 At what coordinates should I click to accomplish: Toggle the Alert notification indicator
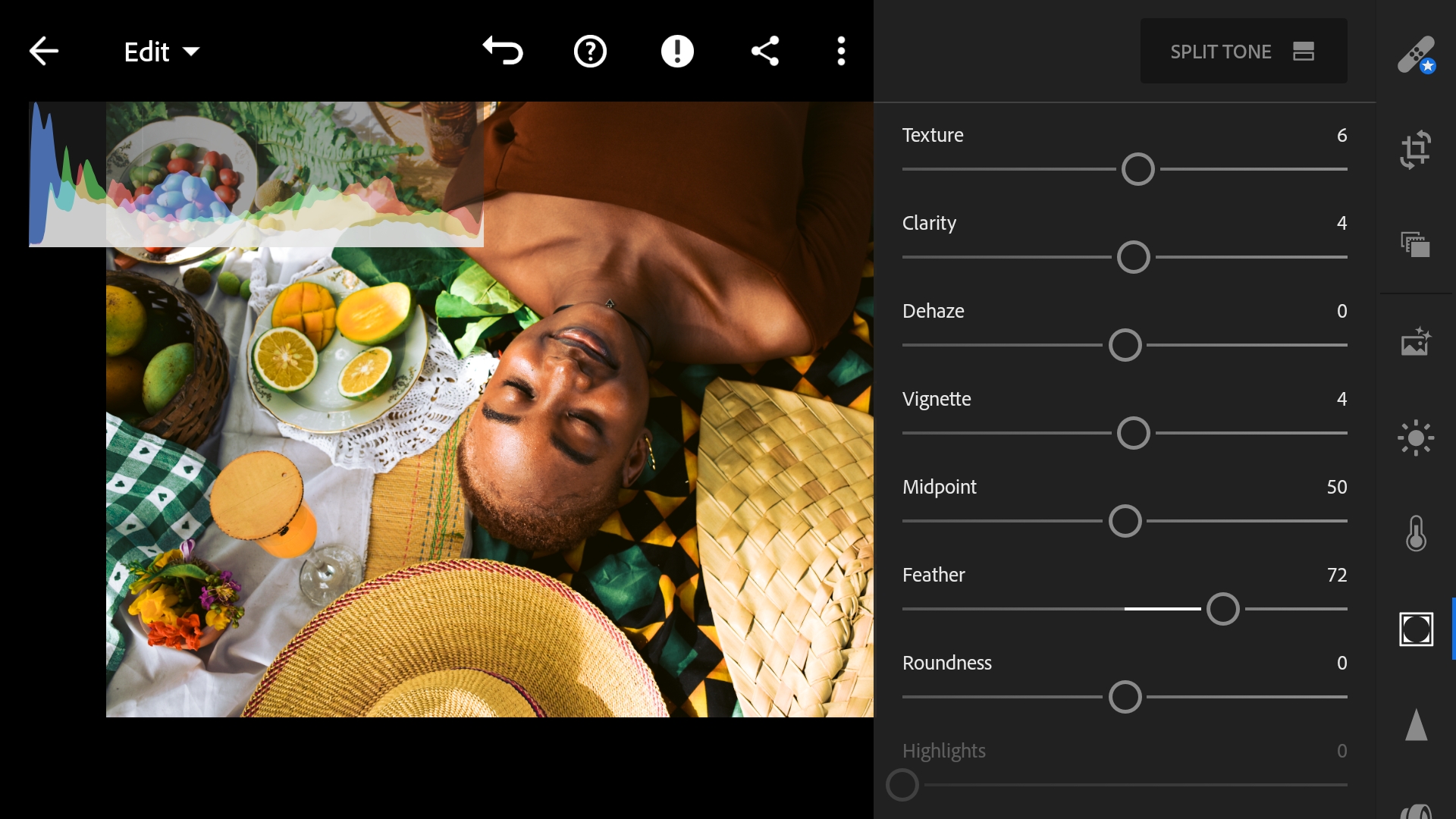tap(678, 51)
